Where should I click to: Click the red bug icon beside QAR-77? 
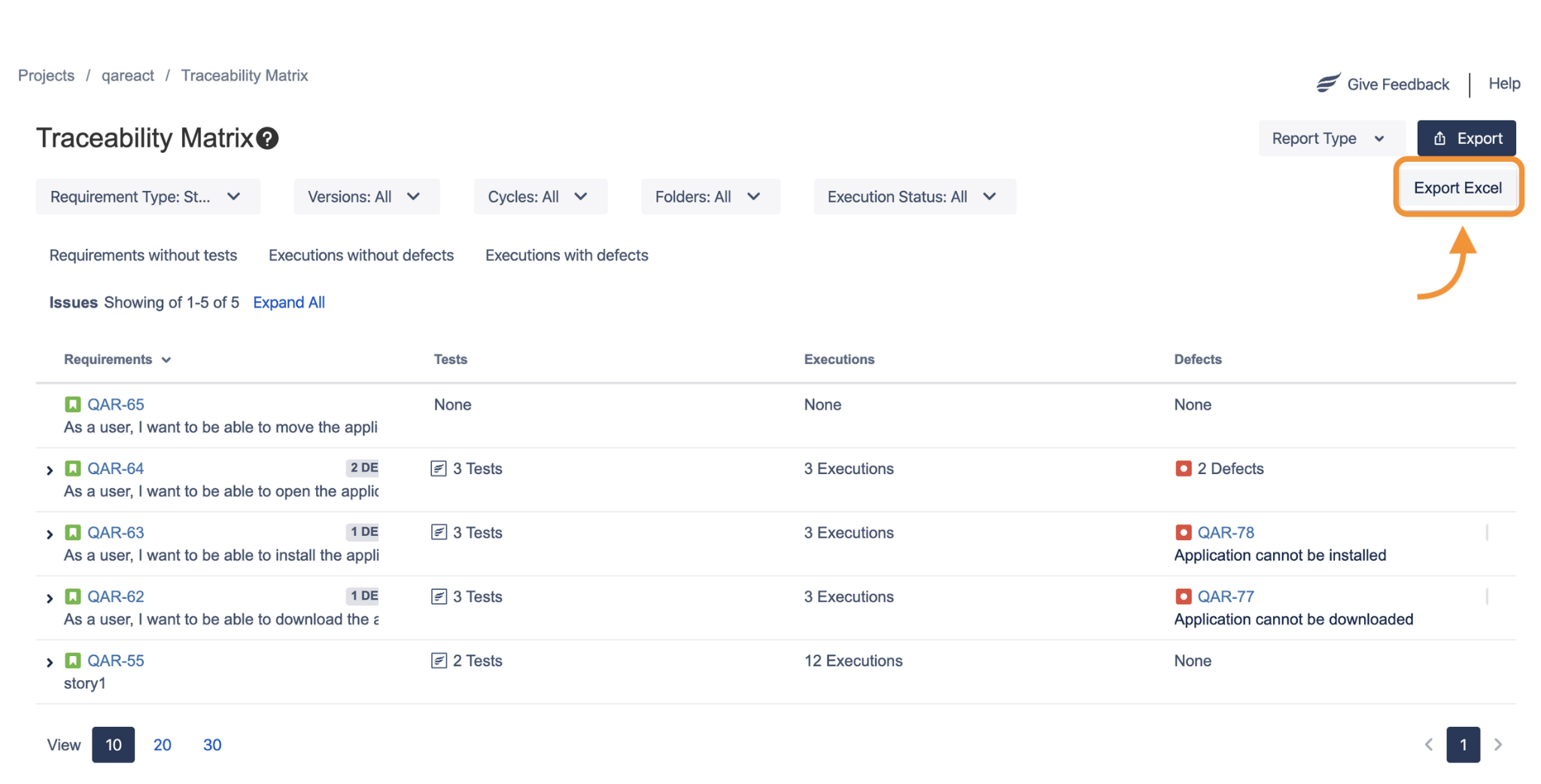point(1183,597)
